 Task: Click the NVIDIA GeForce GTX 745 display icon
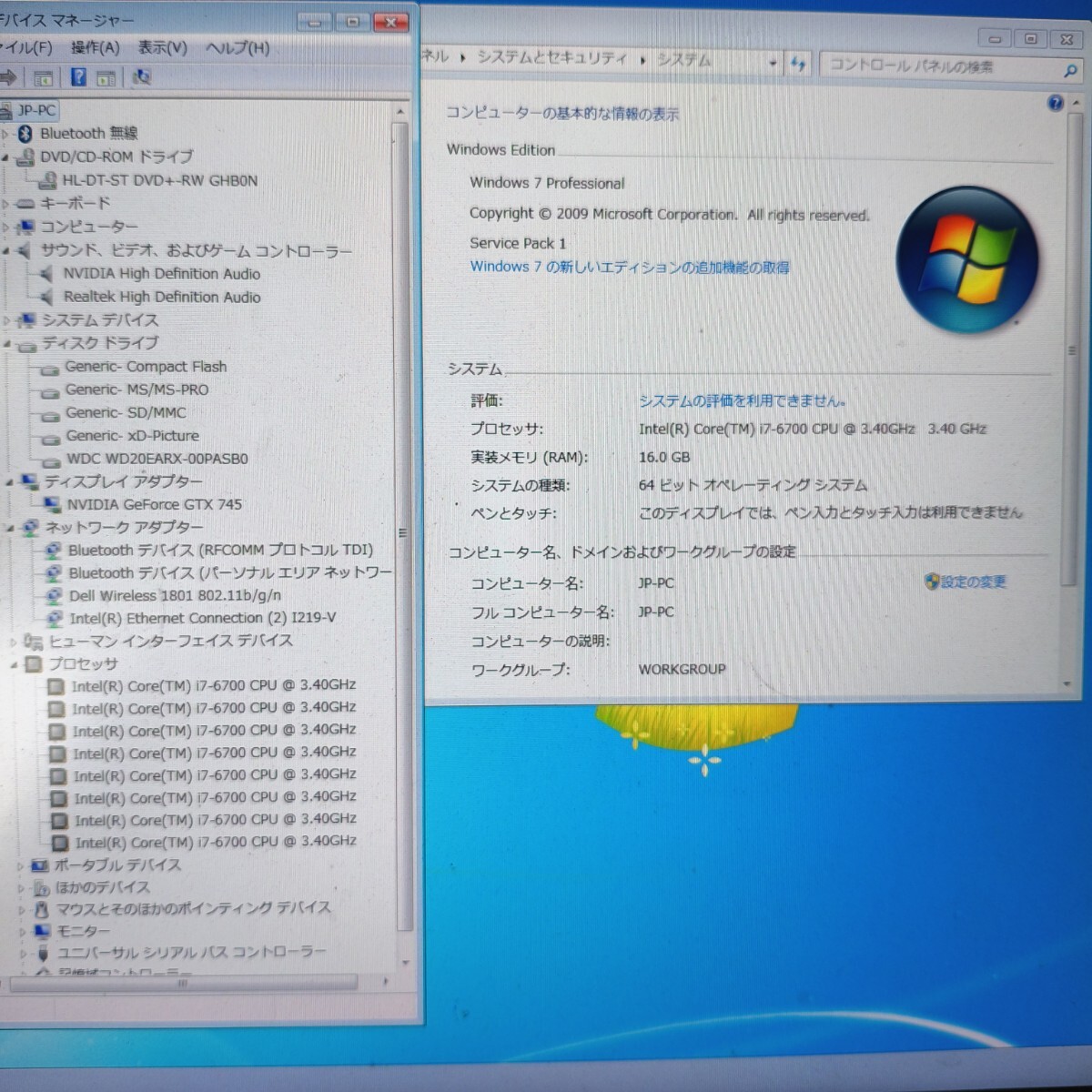[52, 504]
